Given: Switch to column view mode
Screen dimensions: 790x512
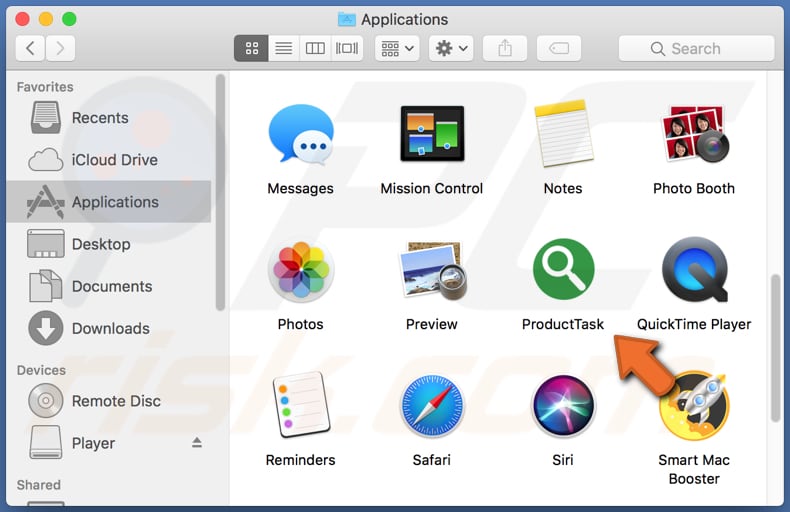Looking at the screenshot, I should click(315, 48).
